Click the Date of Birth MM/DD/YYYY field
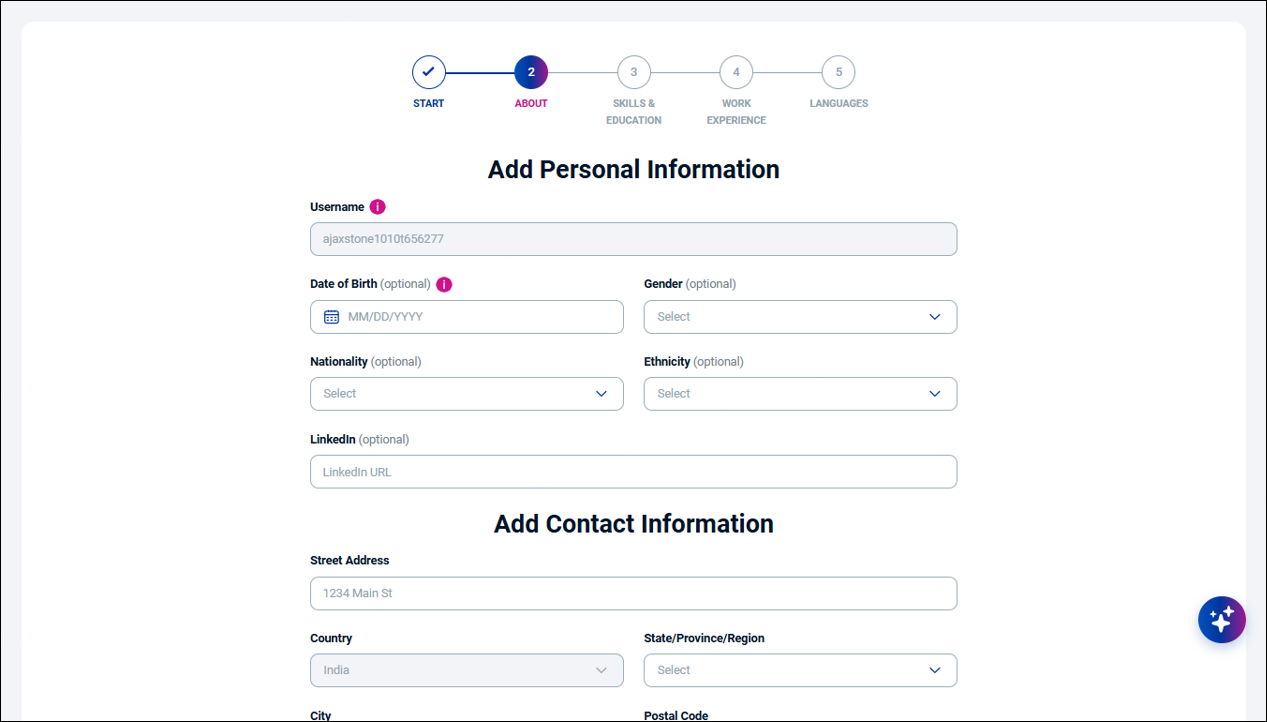Viewport: 1267px width, 722px height. click(x=480, y=317)
